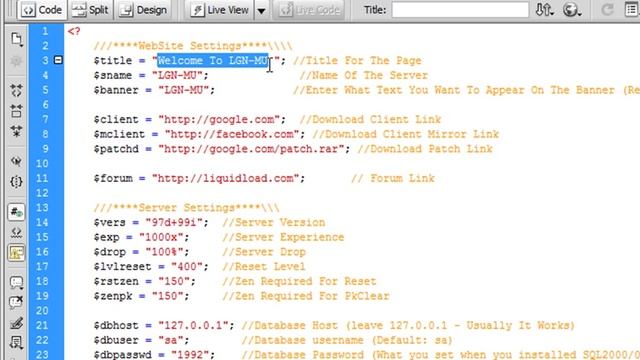Click the Balance Braces icon
The width and height of the screenshot is (640, 360).
click(x=16, y=182)
